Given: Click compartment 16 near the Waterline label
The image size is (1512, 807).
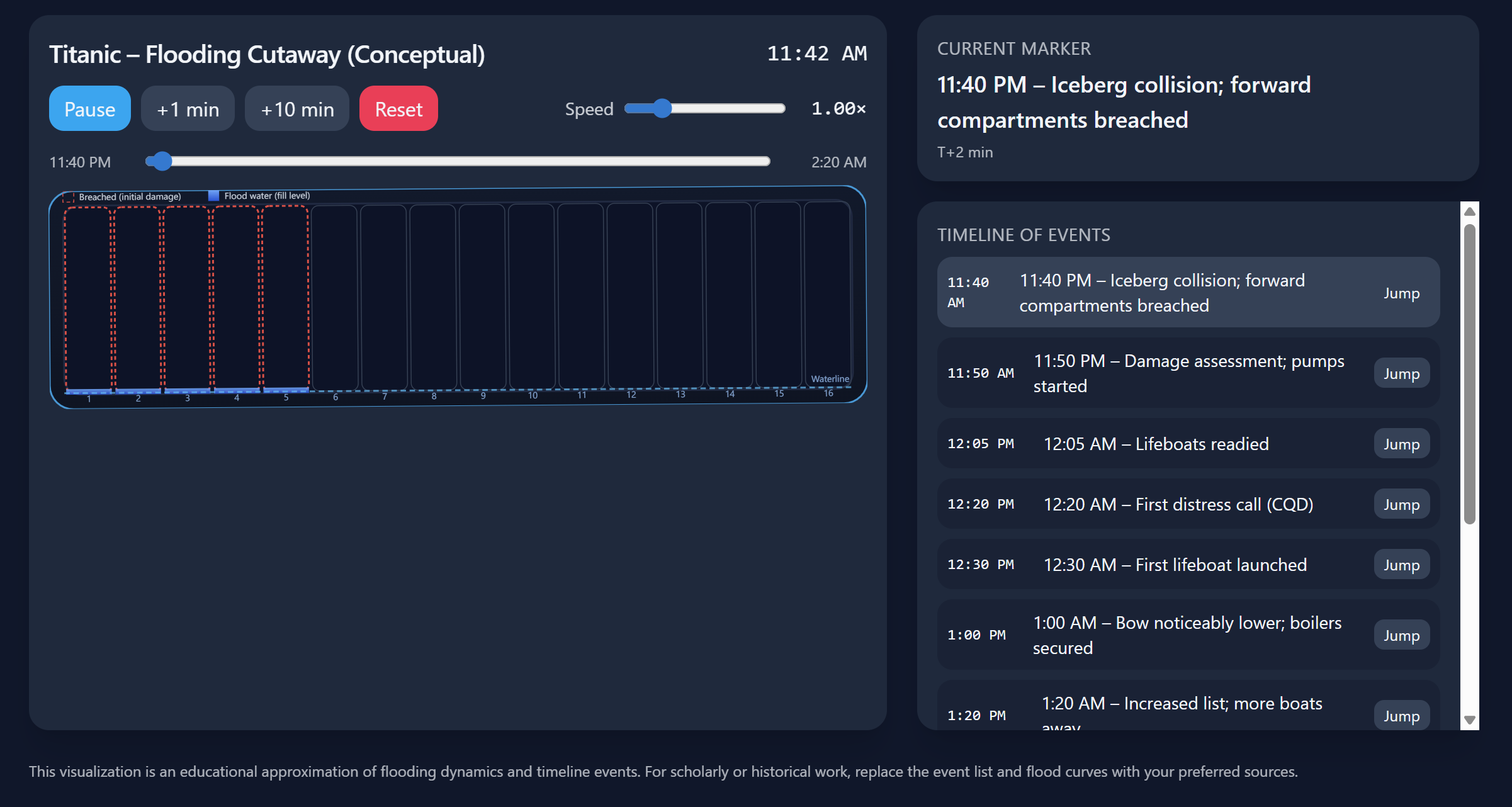Looking at the screenshot, I should click(828, 294).
